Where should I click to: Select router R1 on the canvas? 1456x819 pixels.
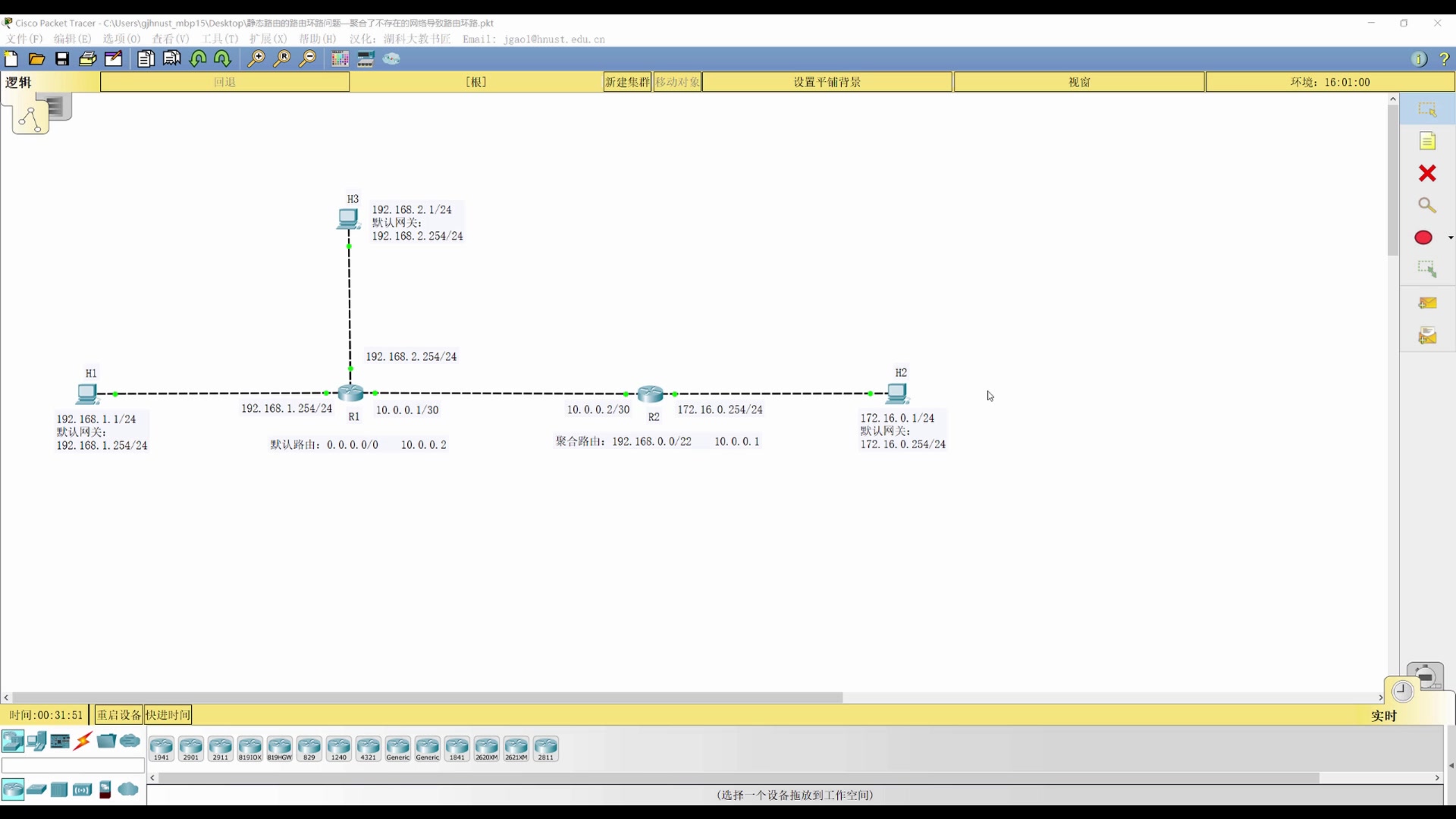point(351,393)
